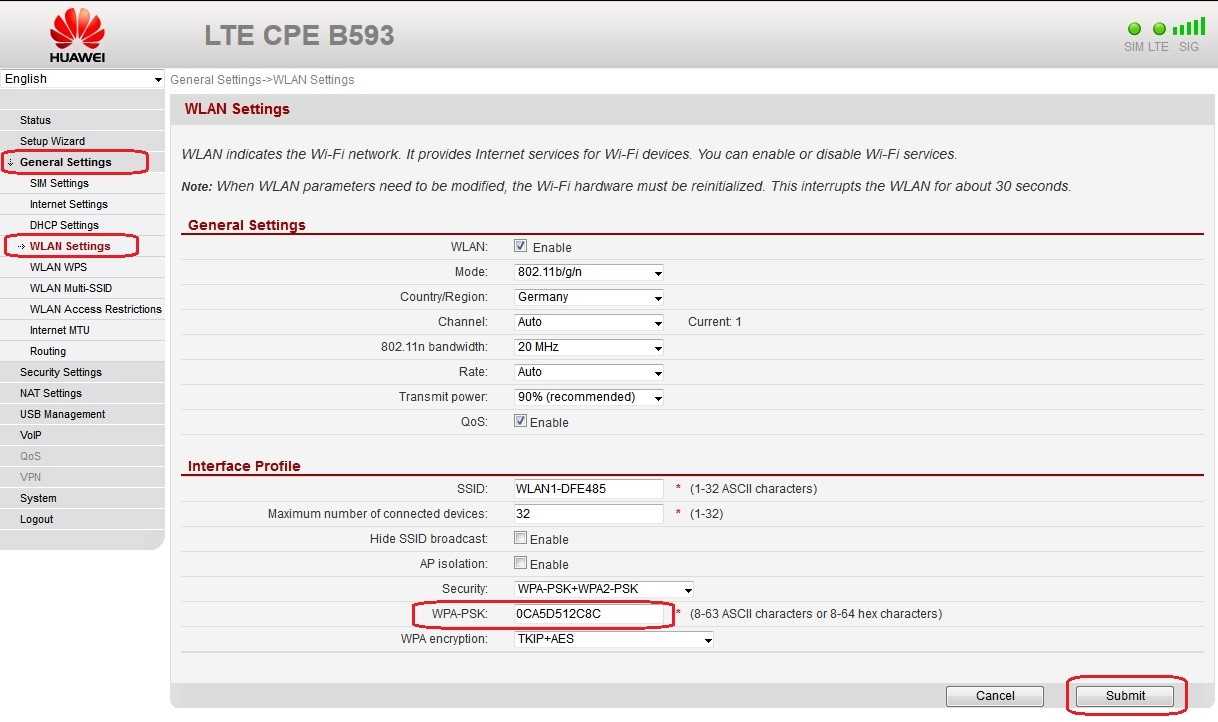Click the signal strength bars icon
1218x722 pixels.
point(1189,27)
